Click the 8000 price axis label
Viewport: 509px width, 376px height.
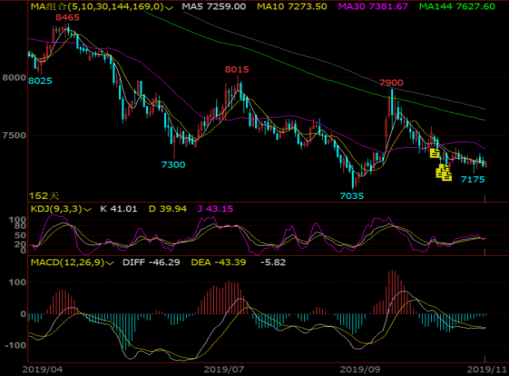point(14,78)
